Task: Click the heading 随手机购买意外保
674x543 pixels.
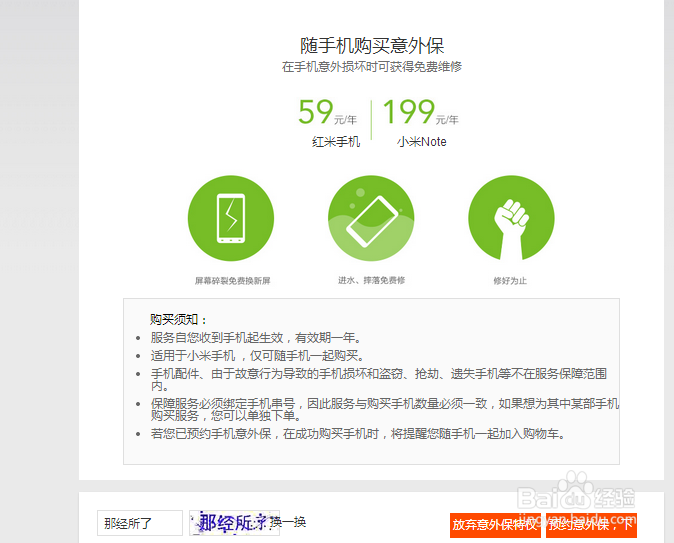Action: [x=372, y=46]
